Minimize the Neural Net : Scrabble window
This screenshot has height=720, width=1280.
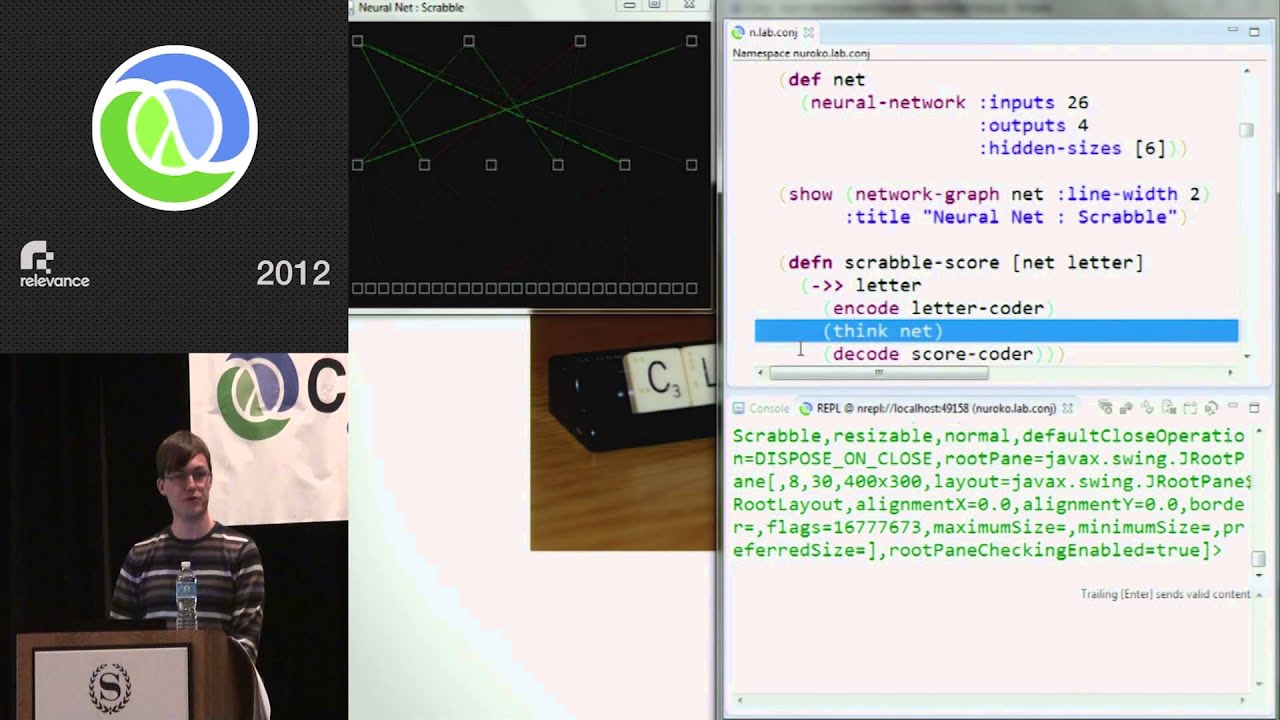tap(629, 5)
